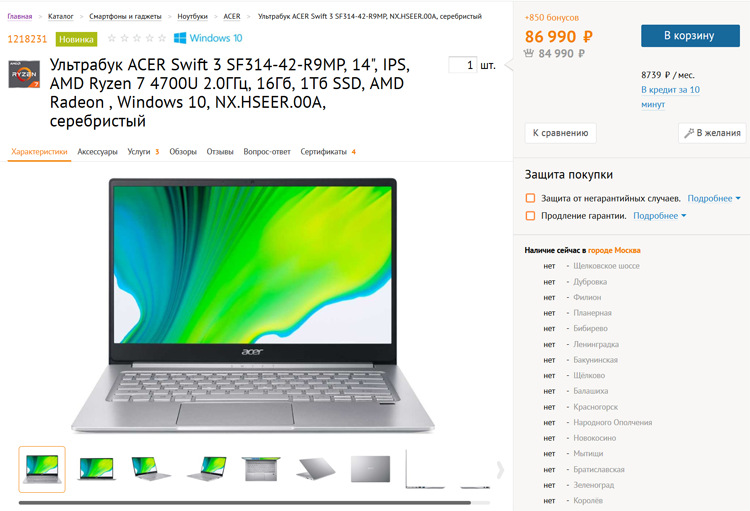Click the quantity input field
Image resolution: width=750 pixels, height=511 pixels.
[463, 65]
